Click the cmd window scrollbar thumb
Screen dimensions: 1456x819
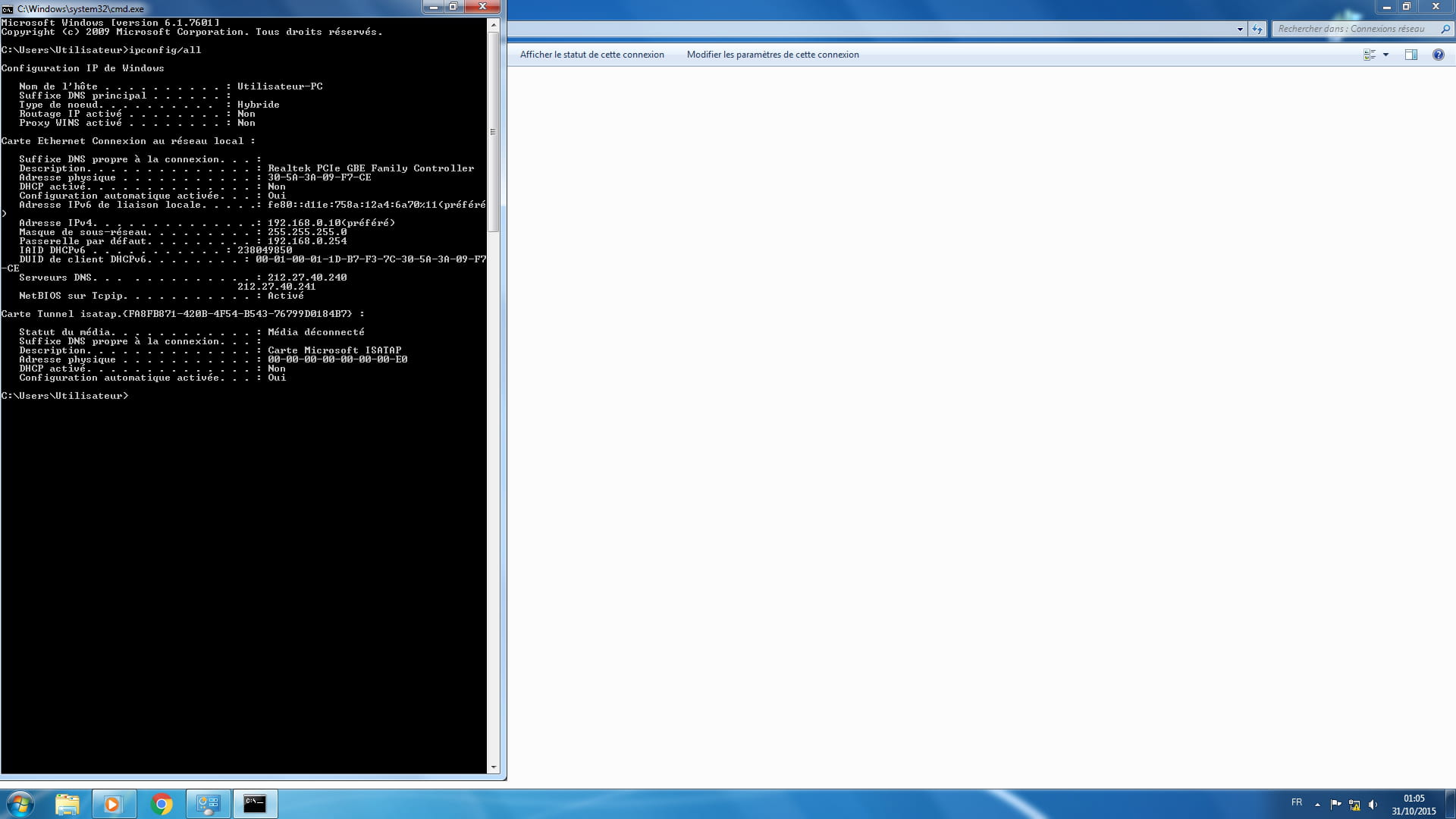point(493,131)
